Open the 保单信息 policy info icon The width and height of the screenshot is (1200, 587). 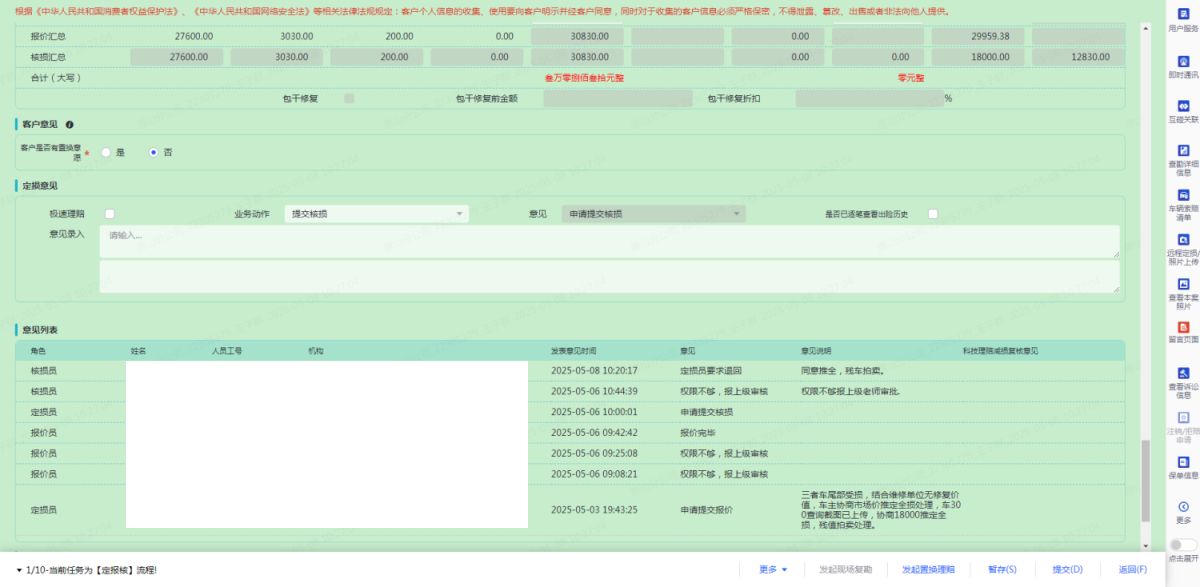click(x=1183, y=461)
